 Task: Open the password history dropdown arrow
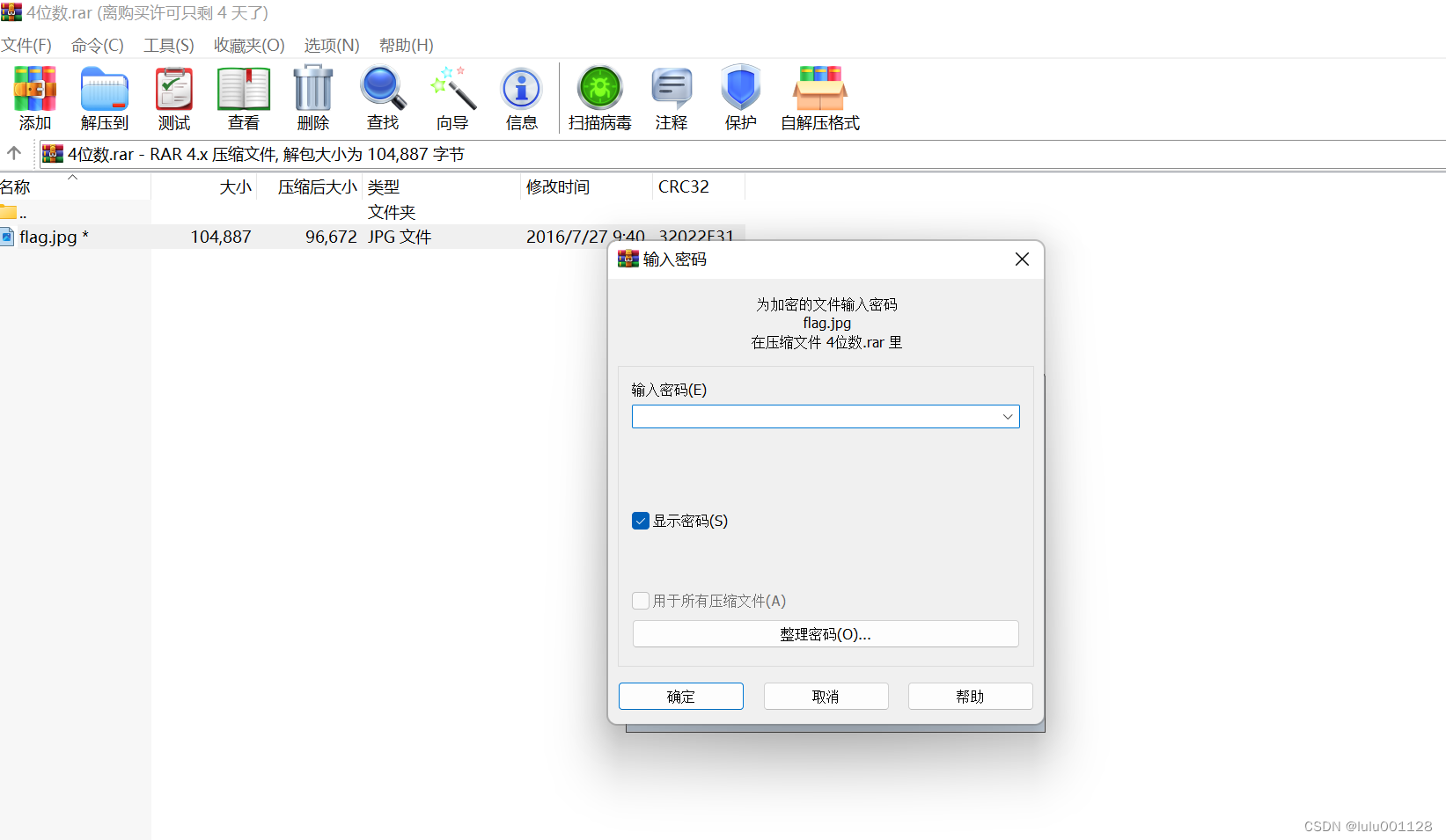click(x=1007, y=416)
